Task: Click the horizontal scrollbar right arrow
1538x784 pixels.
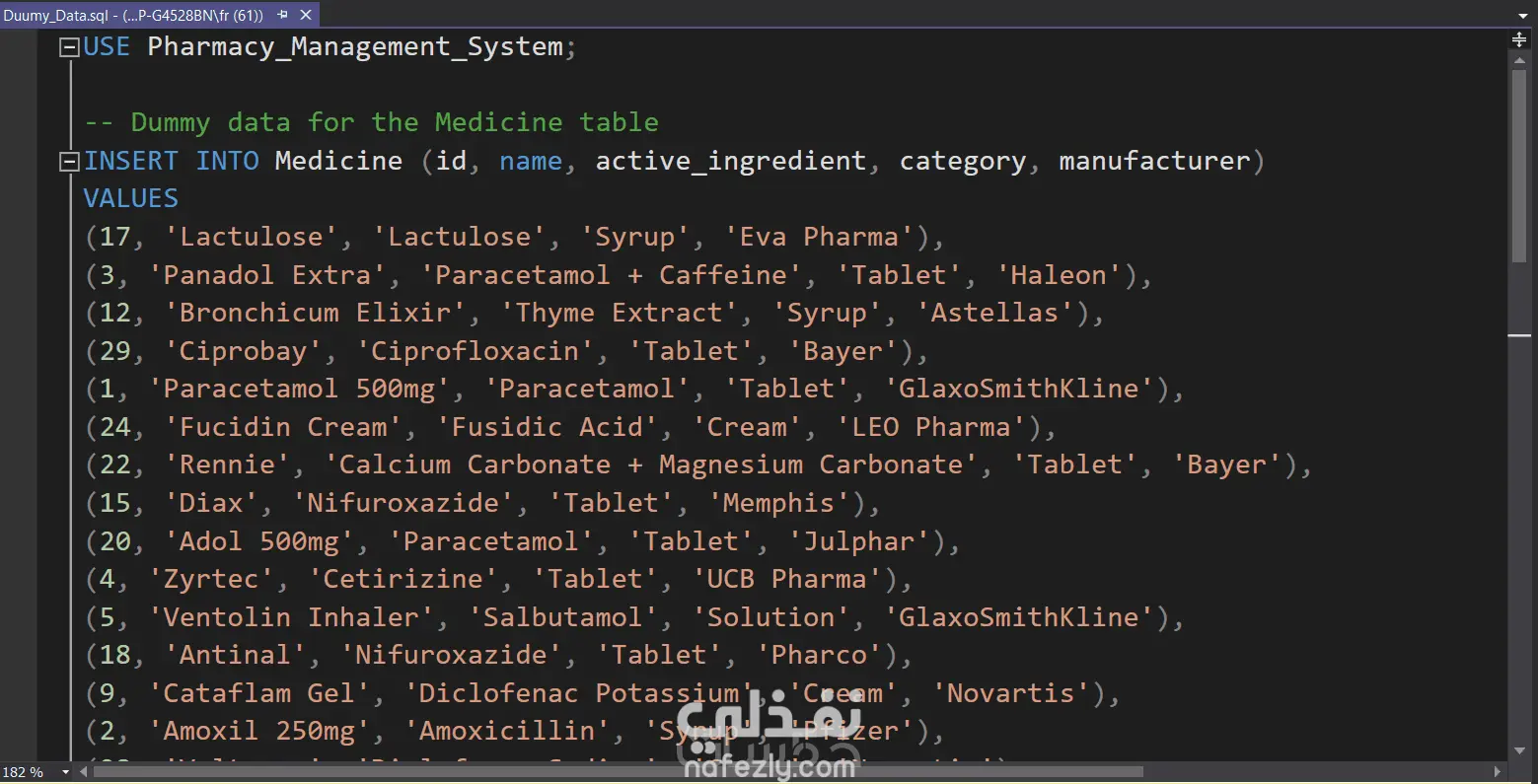Action: 1498,772
